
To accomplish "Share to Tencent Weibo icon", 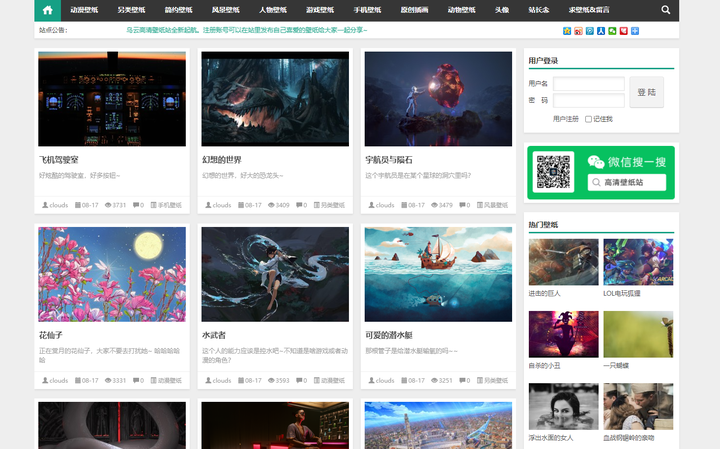I will (590, 31).
